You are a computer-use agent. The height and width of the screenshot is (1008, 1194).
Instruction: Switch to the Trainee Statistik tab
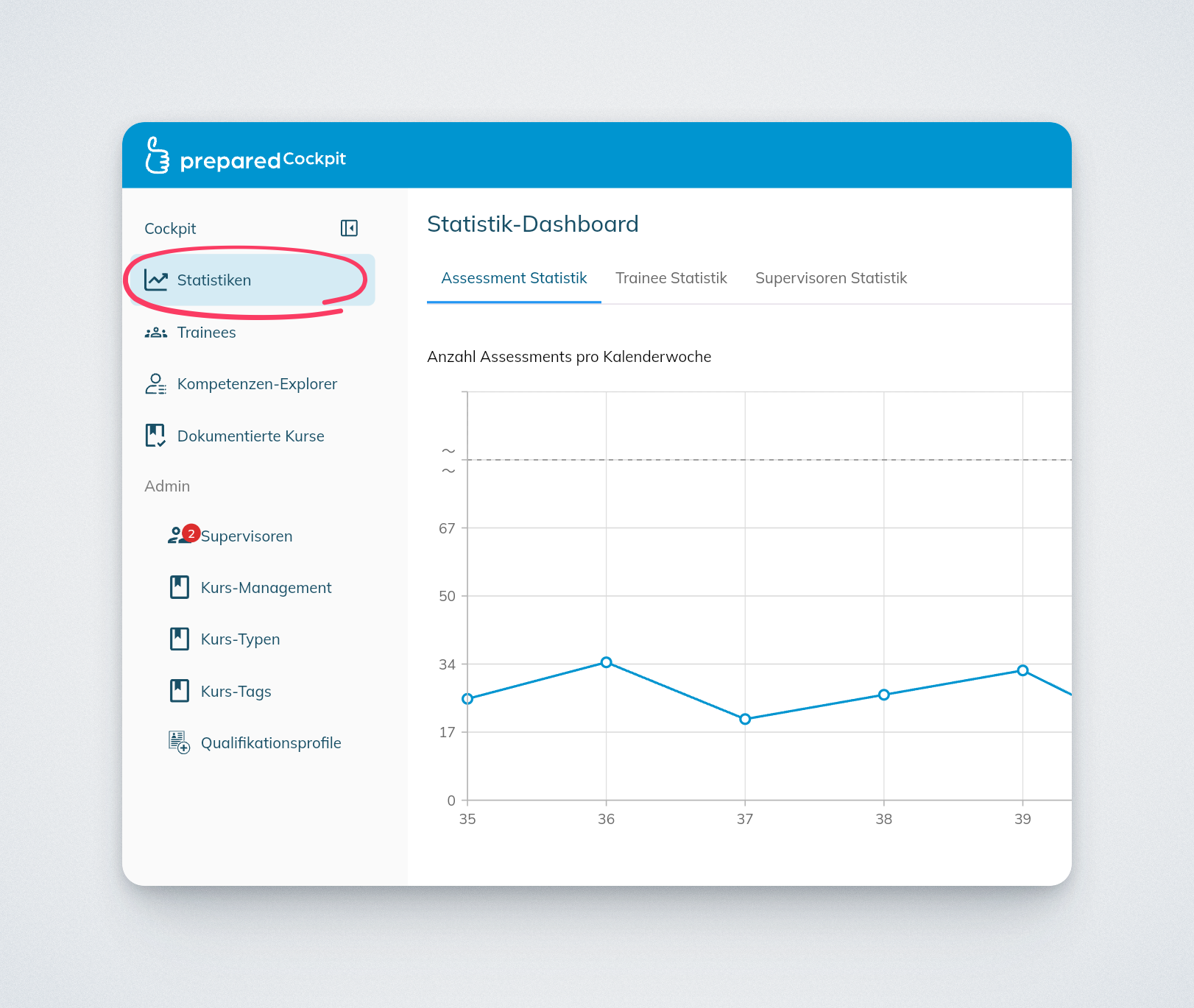click(671, 278)
